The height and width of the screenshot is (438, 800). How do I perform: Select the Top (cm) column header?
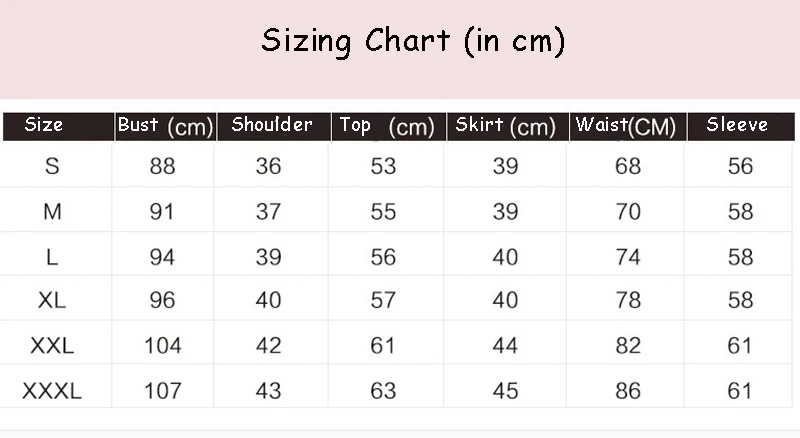pos(387,126)
